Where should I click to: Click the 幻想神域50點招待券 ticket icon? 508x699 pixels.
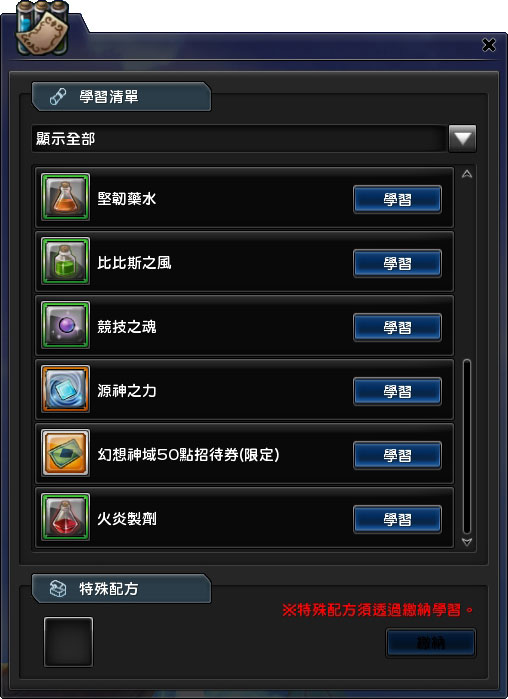click(66, 453)
